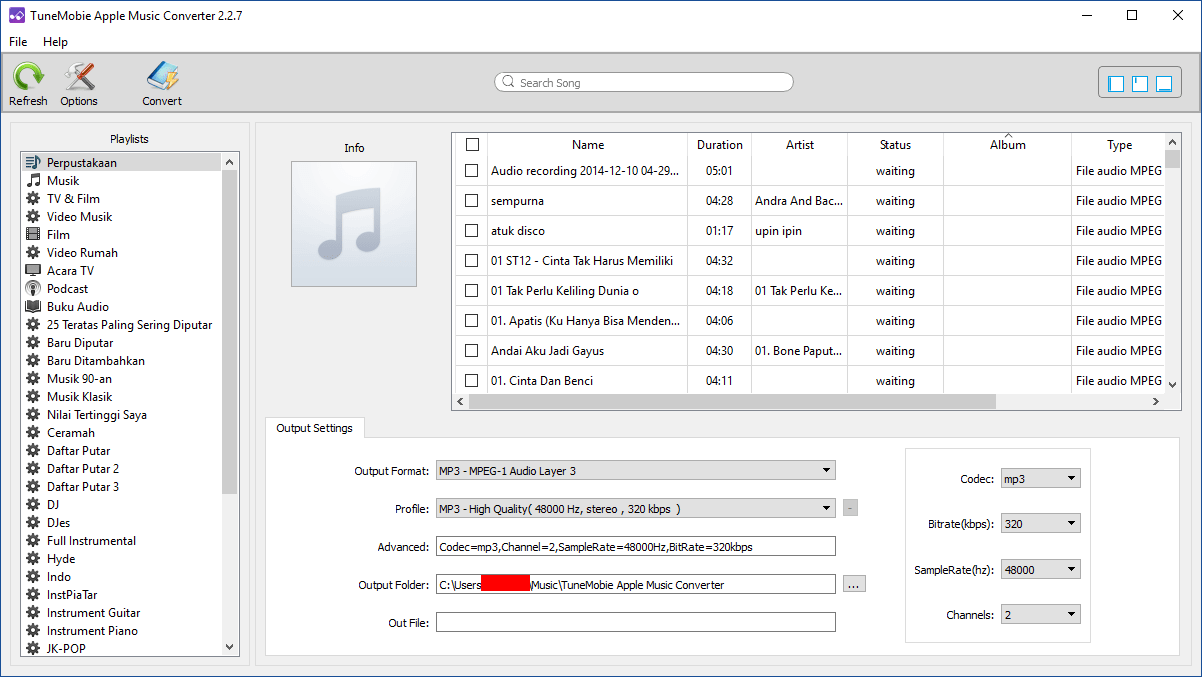Click the gear icon beside Musik Klasik

pyautogui.click(x=33, y=396)
